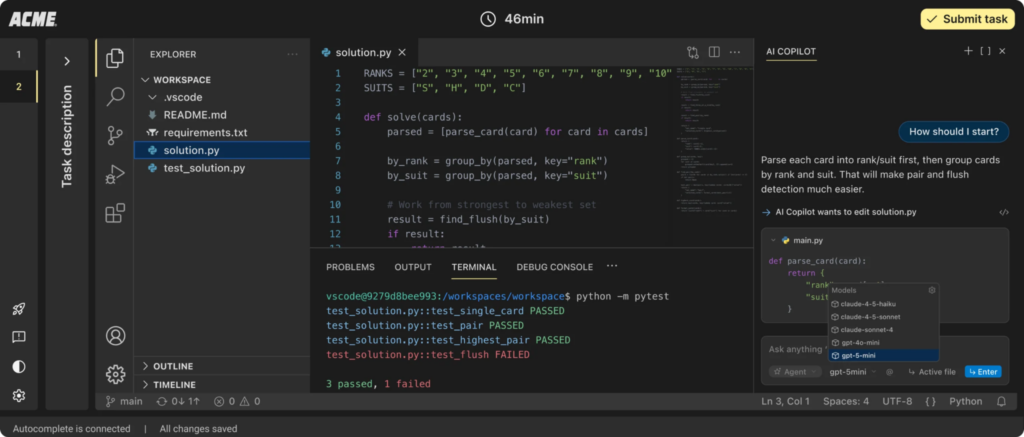Close the AI Copilot panel
Viewport: 1024px width, 437px height.
tap(1002, 51)
